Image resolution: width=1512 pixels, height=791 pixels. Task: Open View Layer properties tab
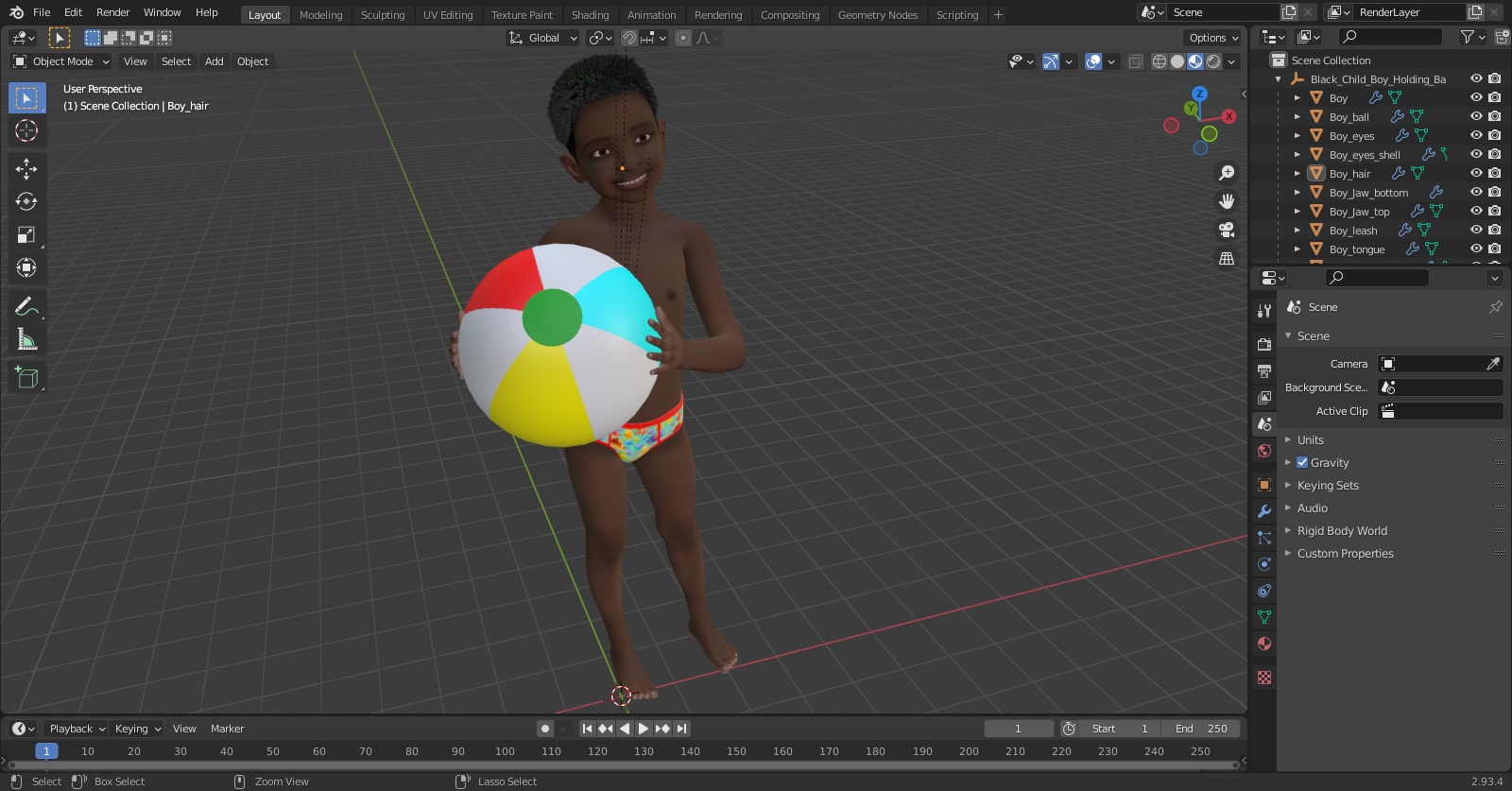pos(1264,398)
